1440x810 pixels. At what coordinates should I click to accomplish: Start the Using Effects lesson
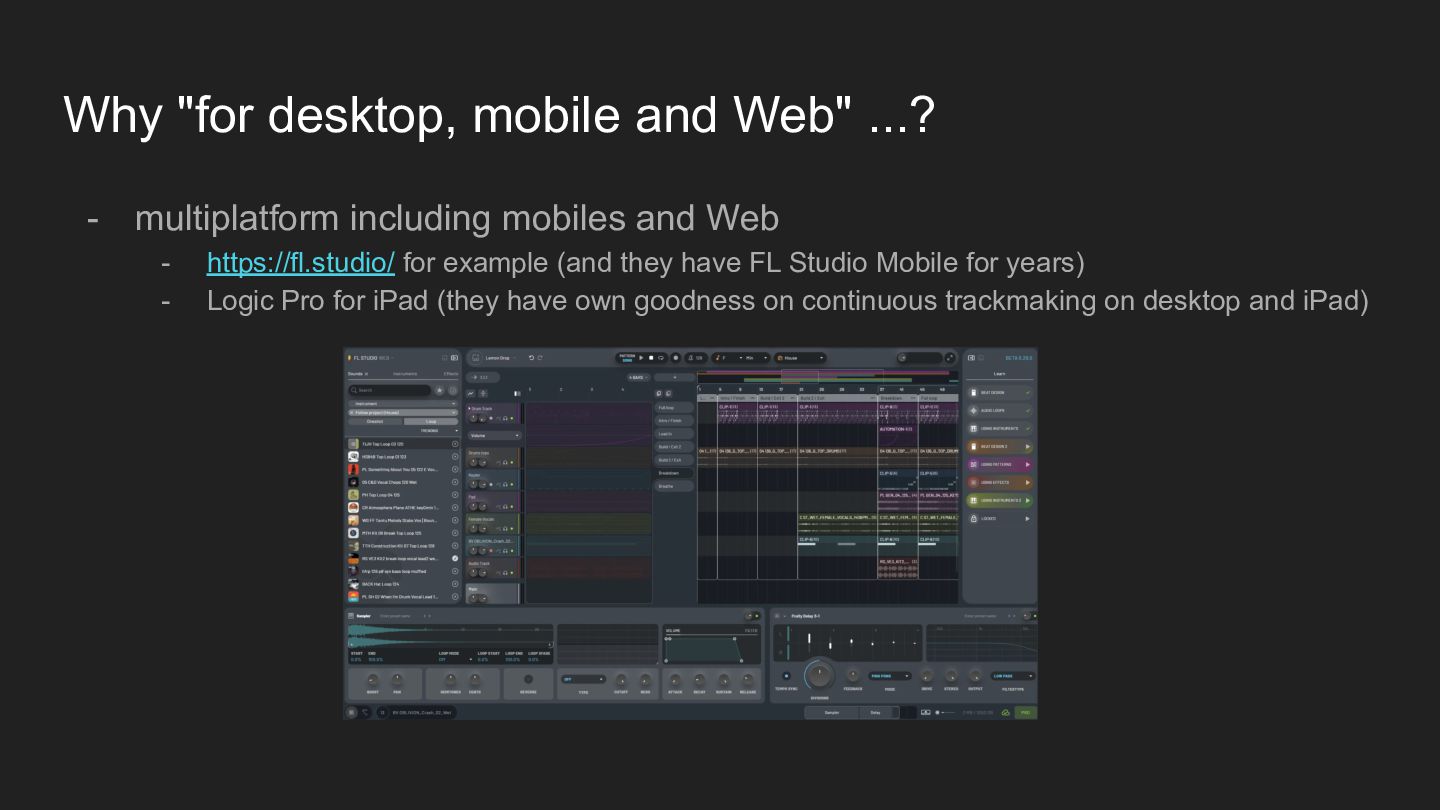[999, 483]
